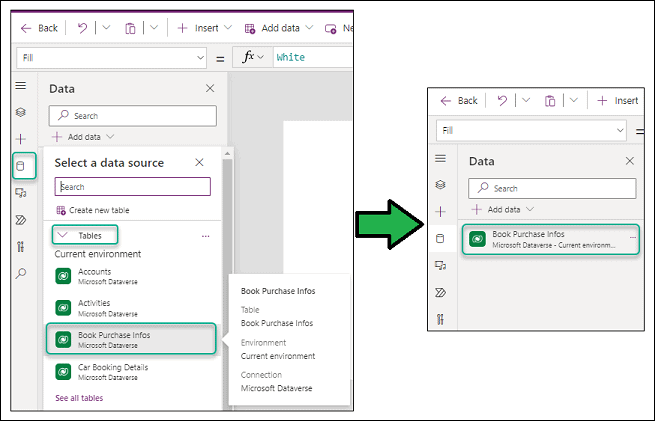The width and height of the screenshot is (655, 421).
Task: Click Paste clipboard icon in left window
Action: click(130, 28)
